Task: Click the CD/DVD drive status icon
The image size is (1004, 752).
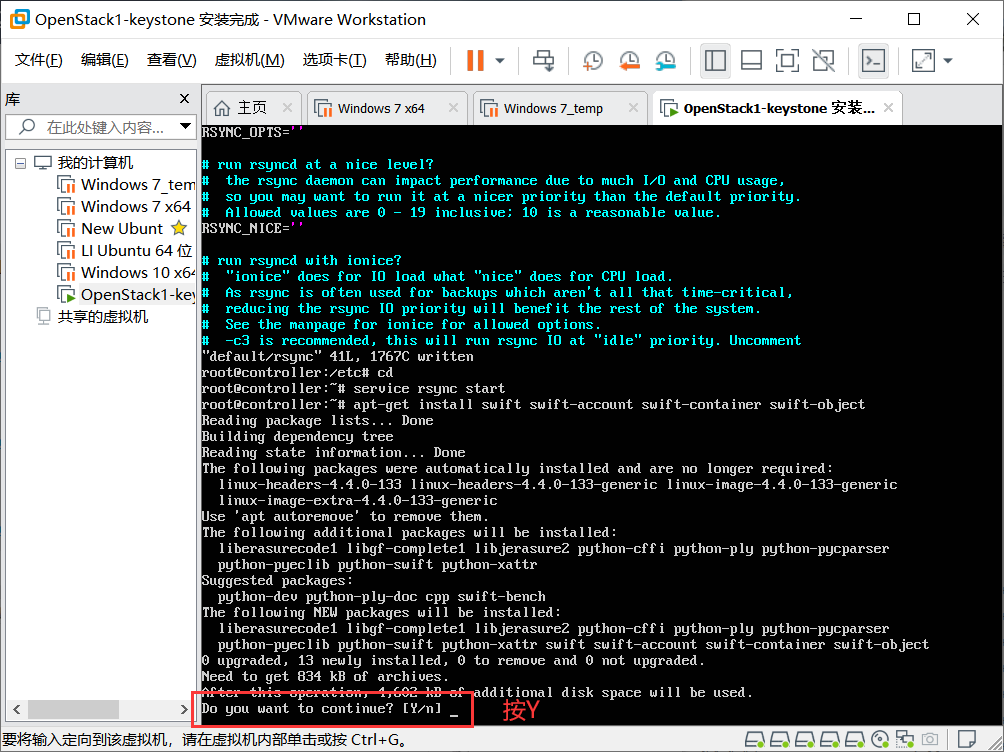Action: (880, 740)
